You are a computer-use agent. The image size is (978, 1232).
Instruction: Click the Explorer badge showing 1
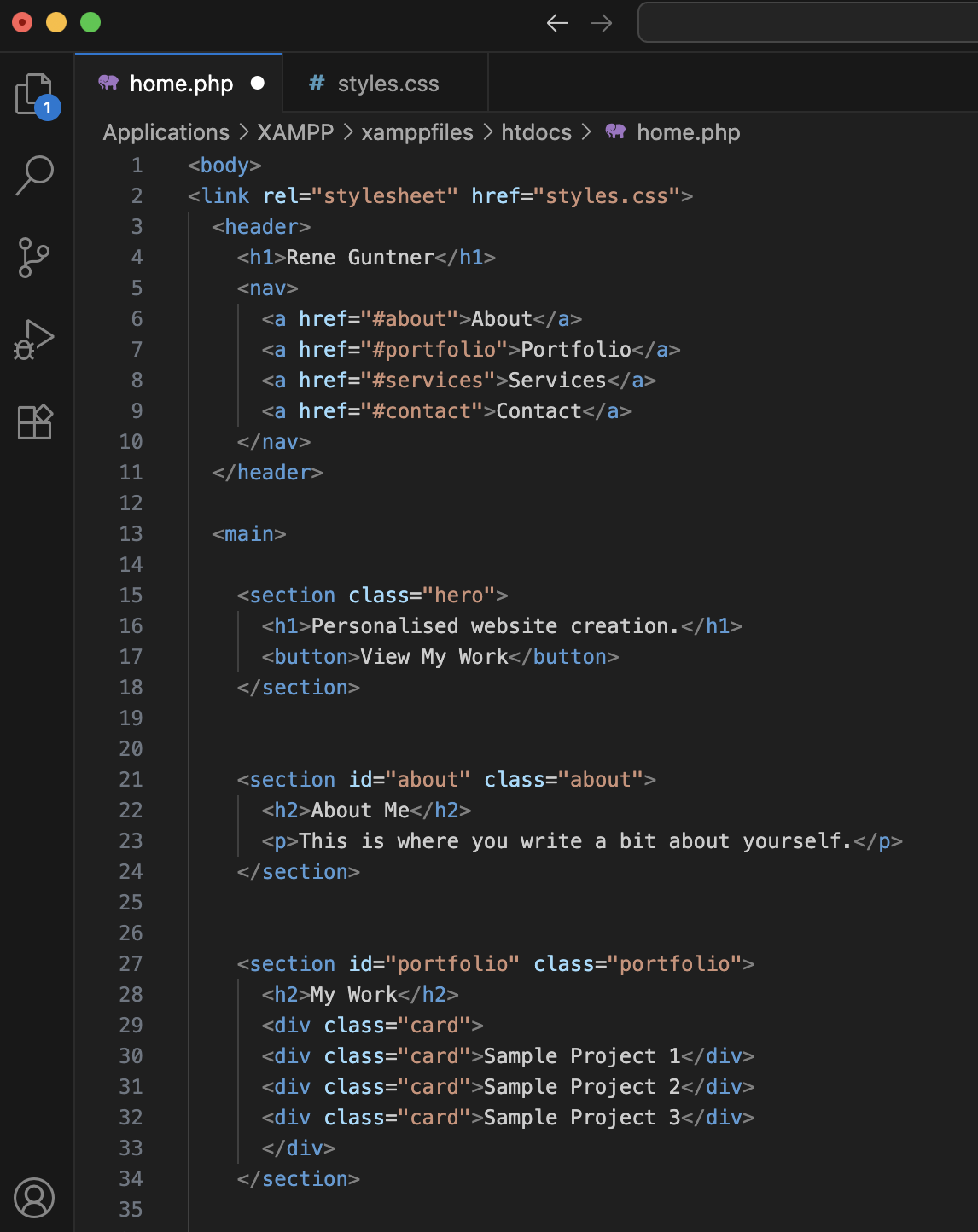coord(49,108)
